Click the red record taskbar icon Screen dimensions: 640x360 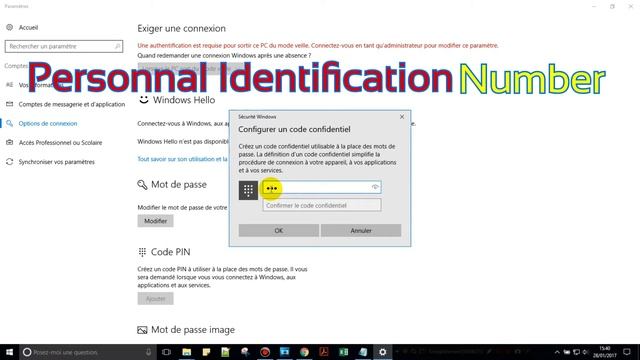pyautogui.click(x=265, y=352)
